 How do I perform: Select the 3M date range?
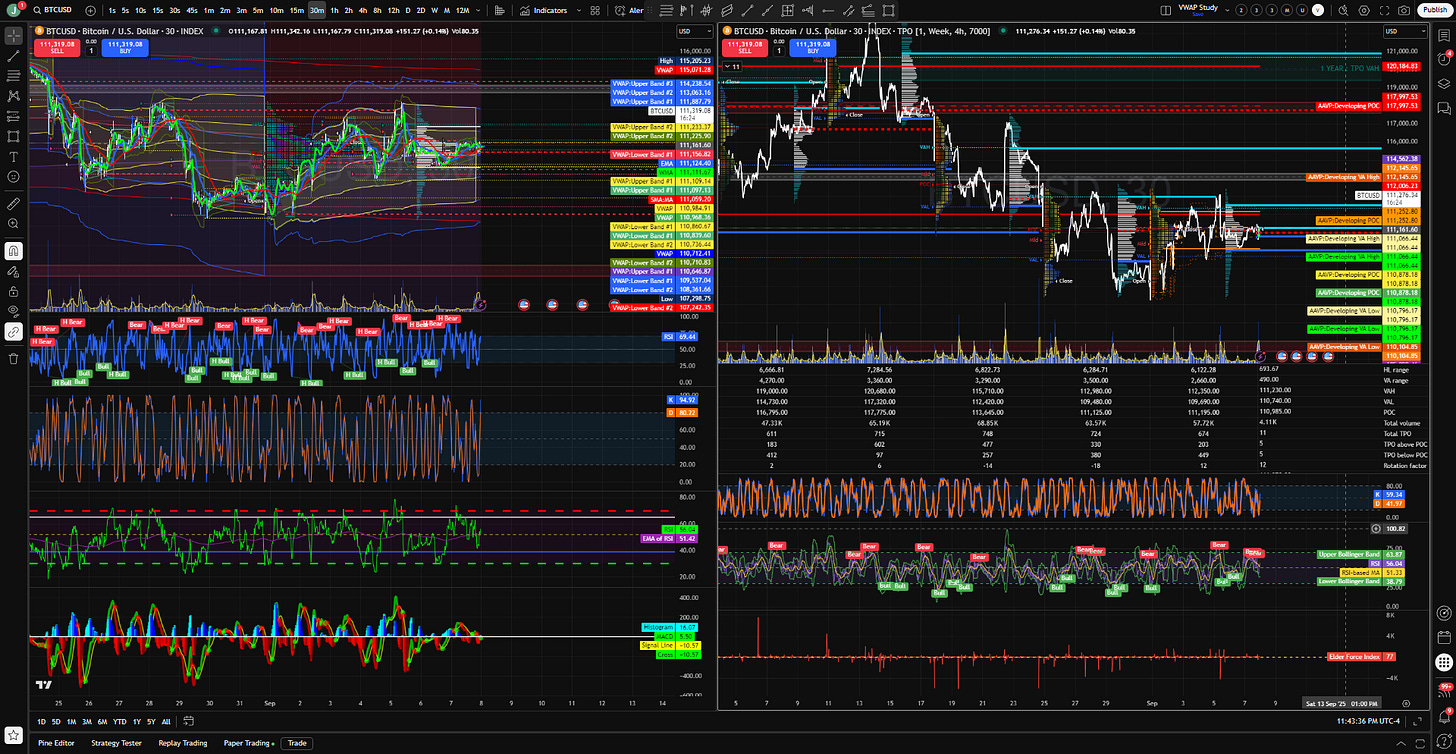(x=87, y=722)
